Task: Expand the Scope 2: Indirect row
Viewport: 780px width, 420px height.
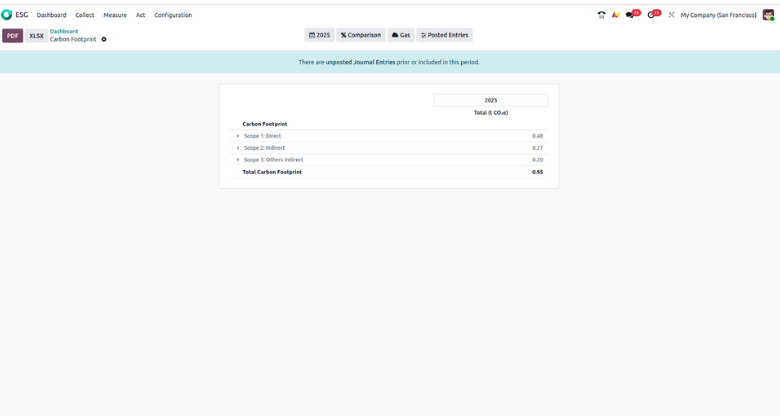Action: point(238,148)
